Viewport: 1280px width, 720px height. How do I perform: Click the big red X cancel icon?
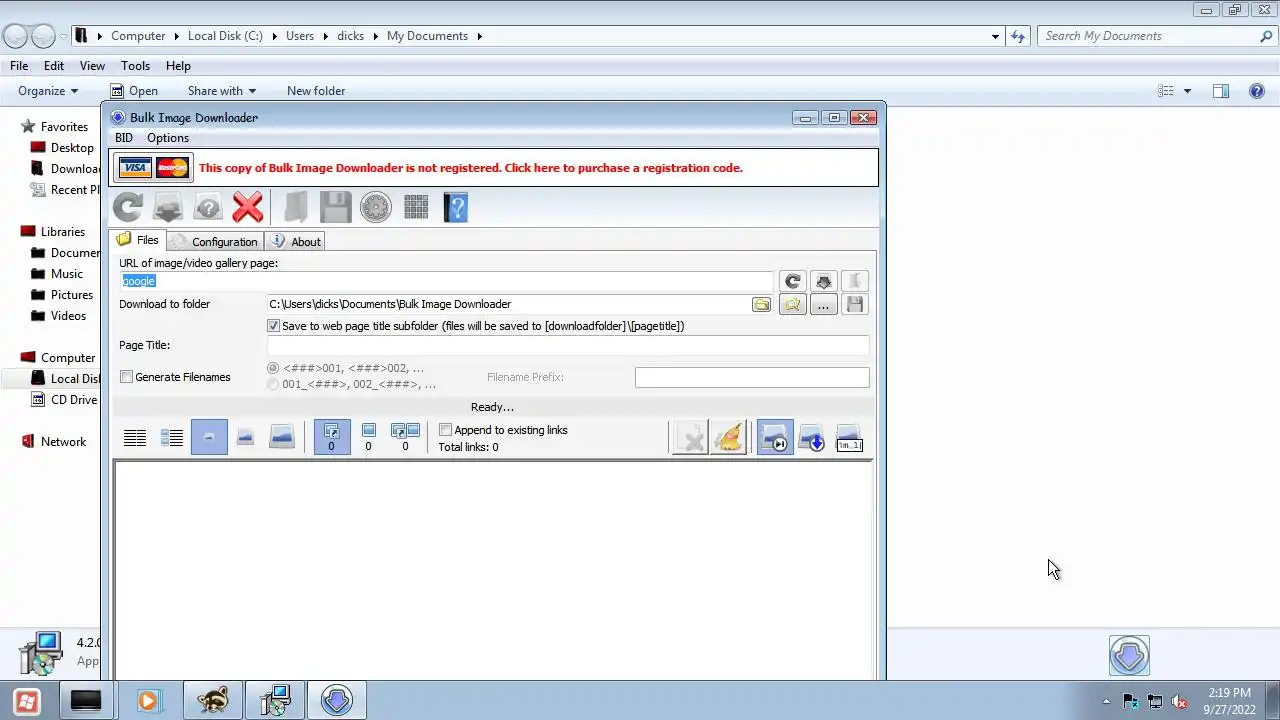click(x=248, y=207)
